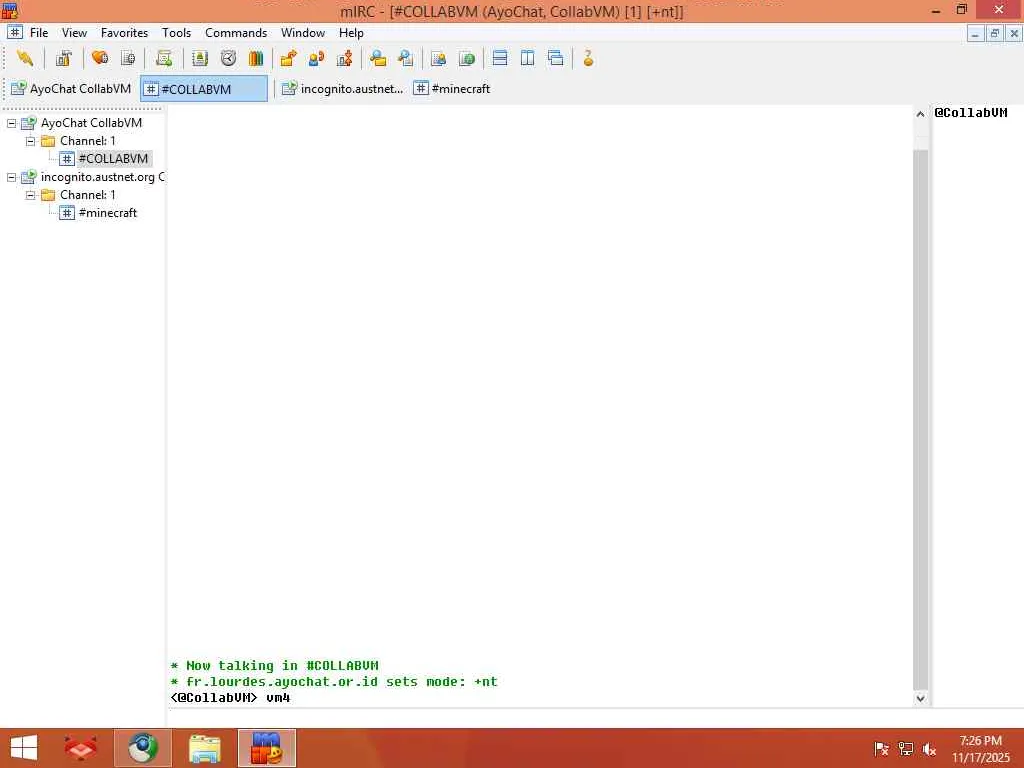Click the DCC Chat icon
The image size is (1024, 768).
pyautogui.click(x=317, y=58)
